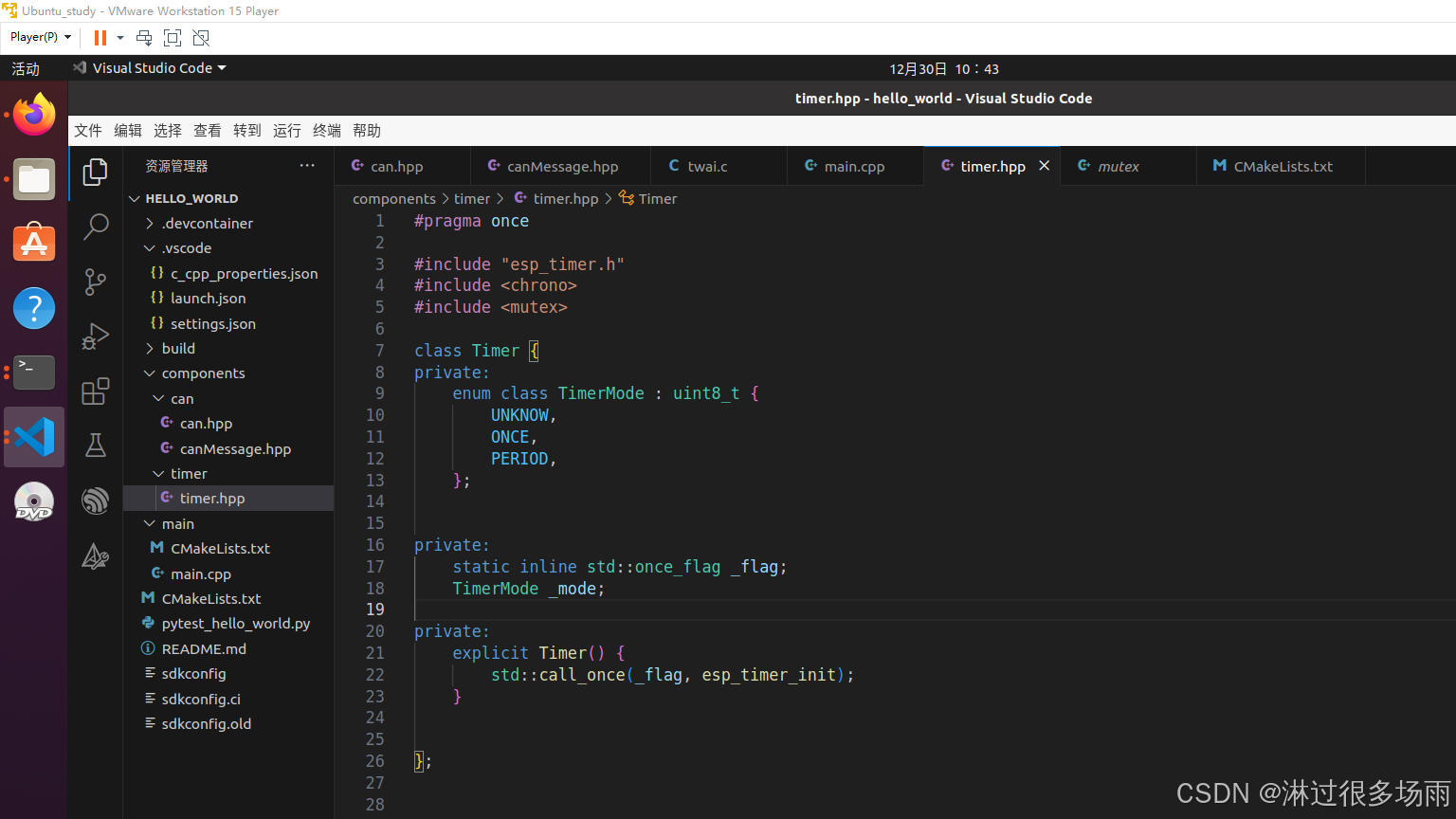Launch Firefox from the Ubuntu dock
The height and width of the screenshot is (819, 1456).
(34, 116)
